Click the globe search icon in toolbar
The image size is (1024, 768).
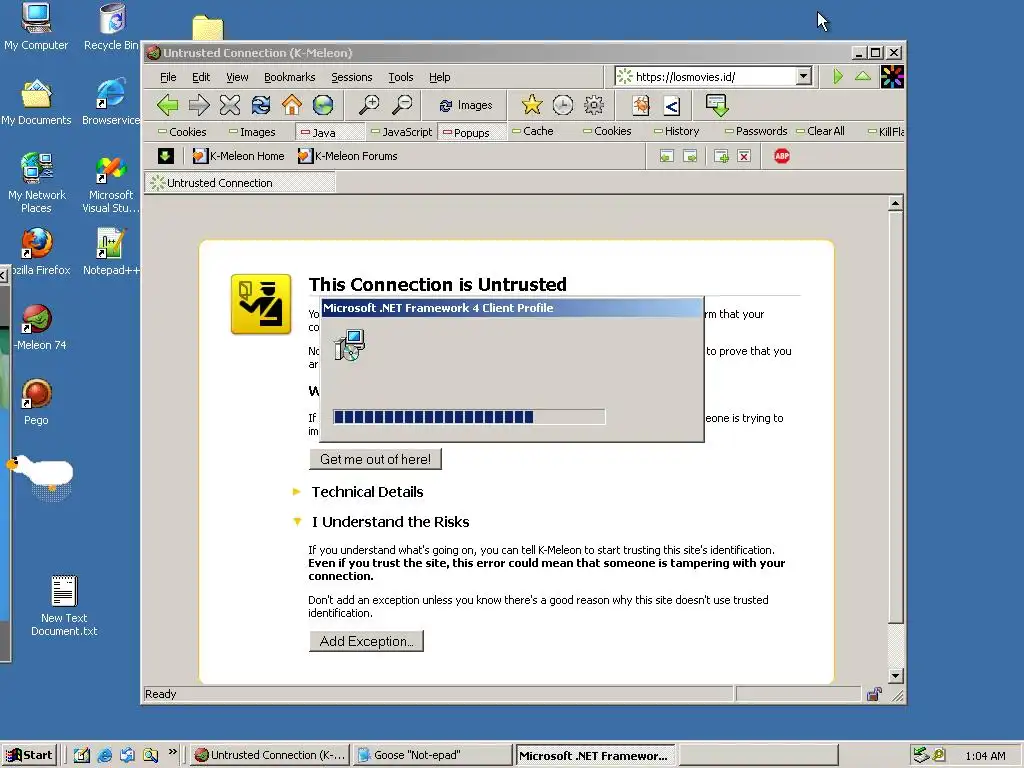click(323, 104)
